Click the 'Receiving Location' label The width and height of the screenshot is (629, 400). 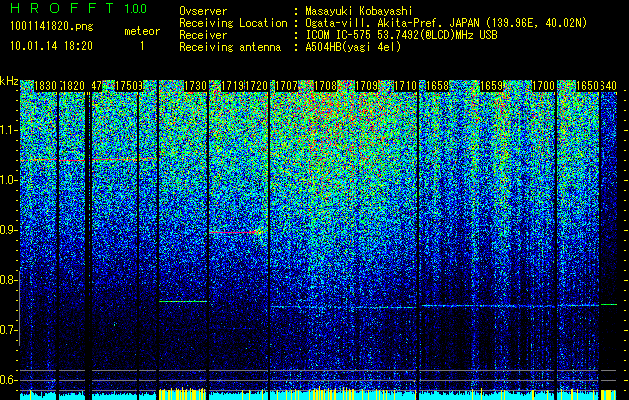pos(233,23)
